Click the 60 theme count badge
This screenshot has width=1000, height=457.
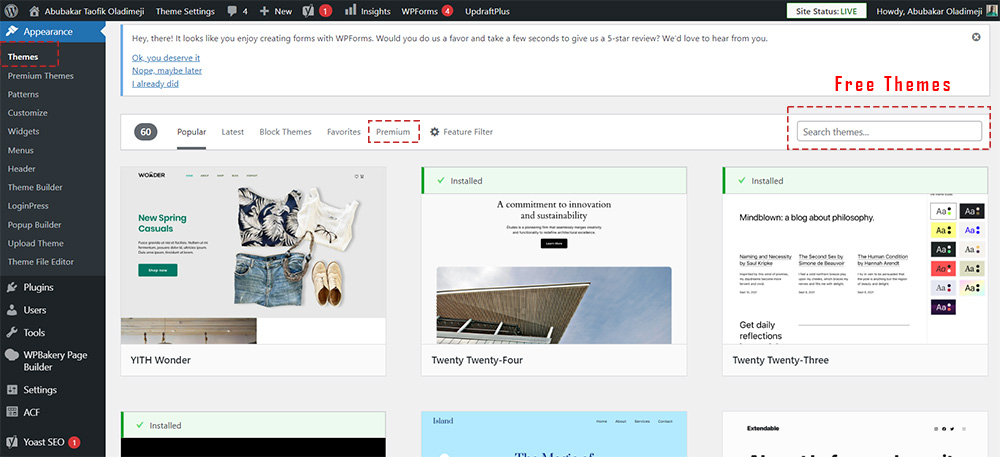(x=146, y=132)
